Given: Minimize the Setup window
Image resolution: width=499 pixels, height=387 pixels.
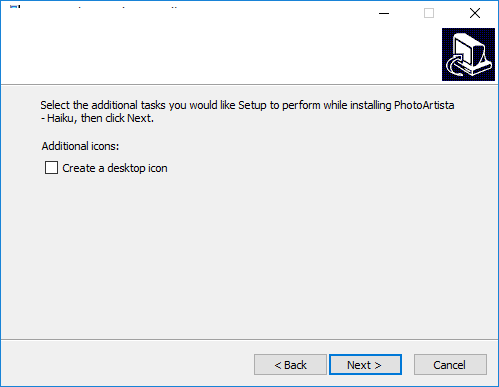Looking at the screenshot, I should (x=384, y=13).
